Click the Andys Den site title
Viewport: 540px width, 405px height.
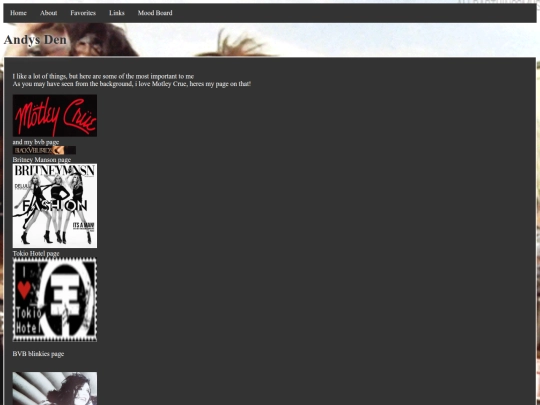[x=35, y=40]
